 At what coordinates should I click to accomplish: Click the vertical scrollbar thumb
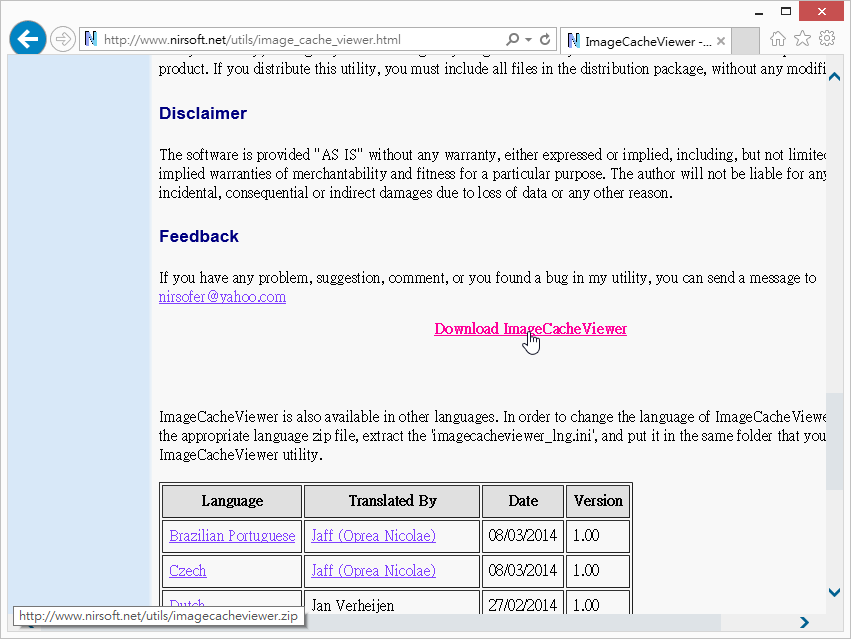(835, 441)
